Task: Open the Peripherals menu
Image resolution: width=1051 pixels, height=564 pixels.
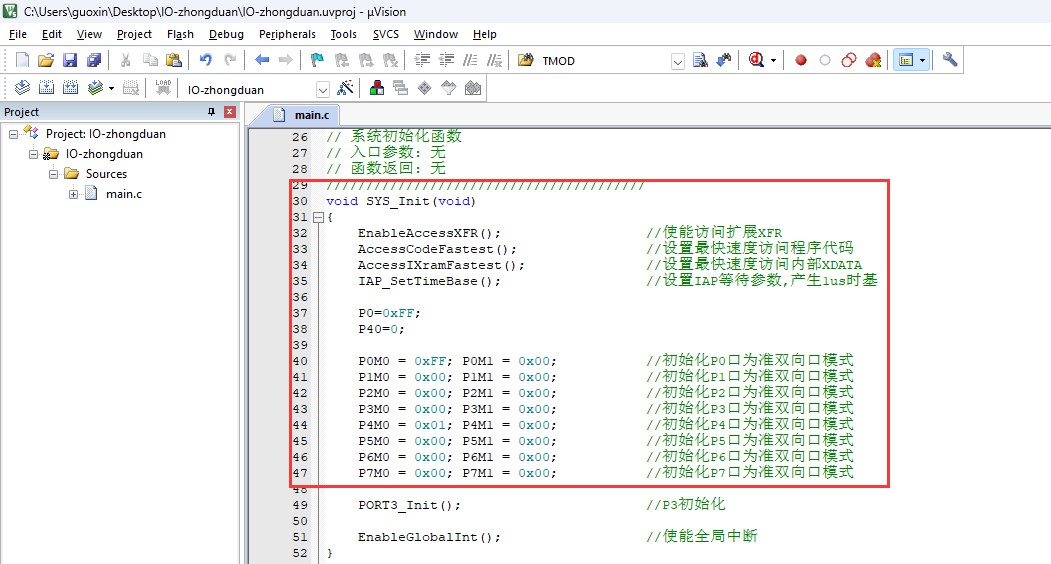Action: point(287,34)
